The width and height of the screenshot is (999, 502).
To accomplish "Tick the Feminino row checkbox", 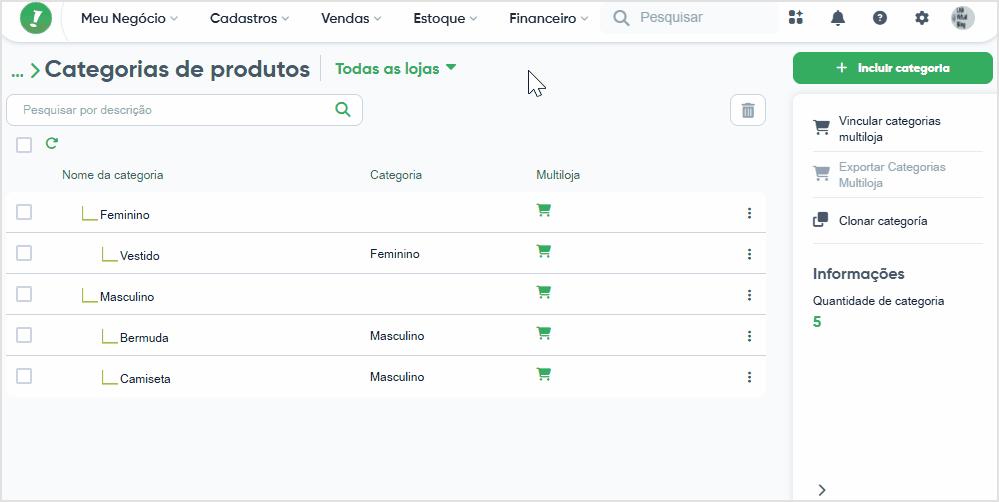I will [x=24, y=212].
